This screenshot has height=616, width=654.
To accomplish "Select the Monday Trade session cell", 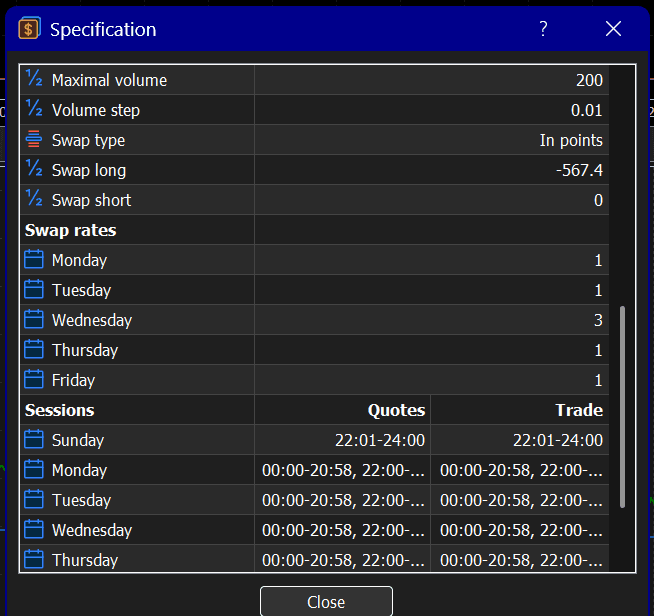I will (520, 470).
